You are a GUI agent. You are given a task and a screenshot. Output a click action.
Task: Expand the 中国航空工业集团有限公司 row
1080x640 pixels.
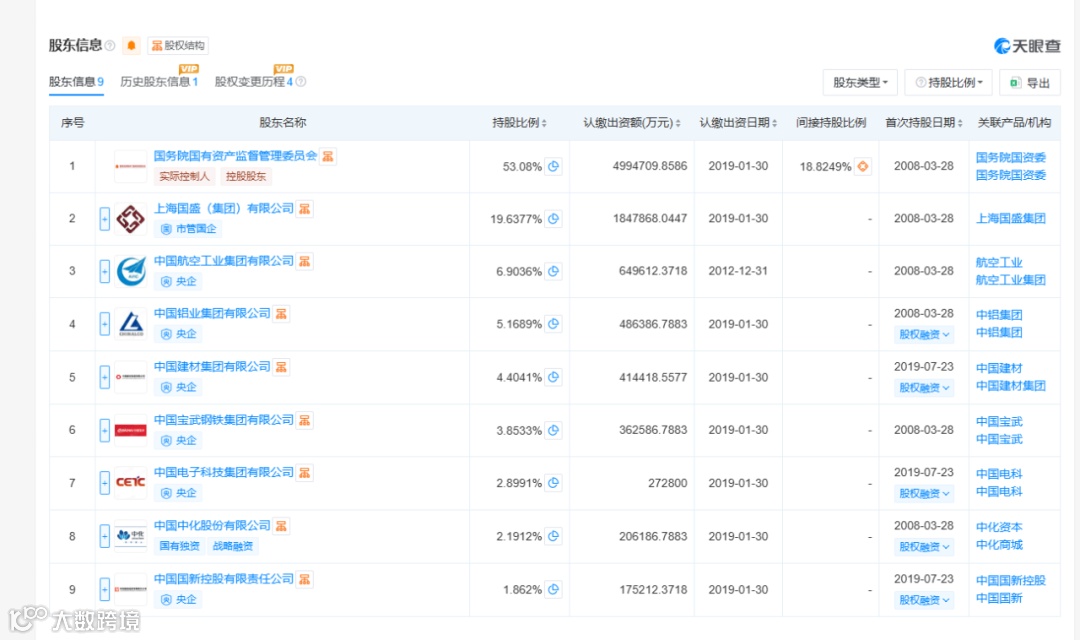tap(104, 271)
